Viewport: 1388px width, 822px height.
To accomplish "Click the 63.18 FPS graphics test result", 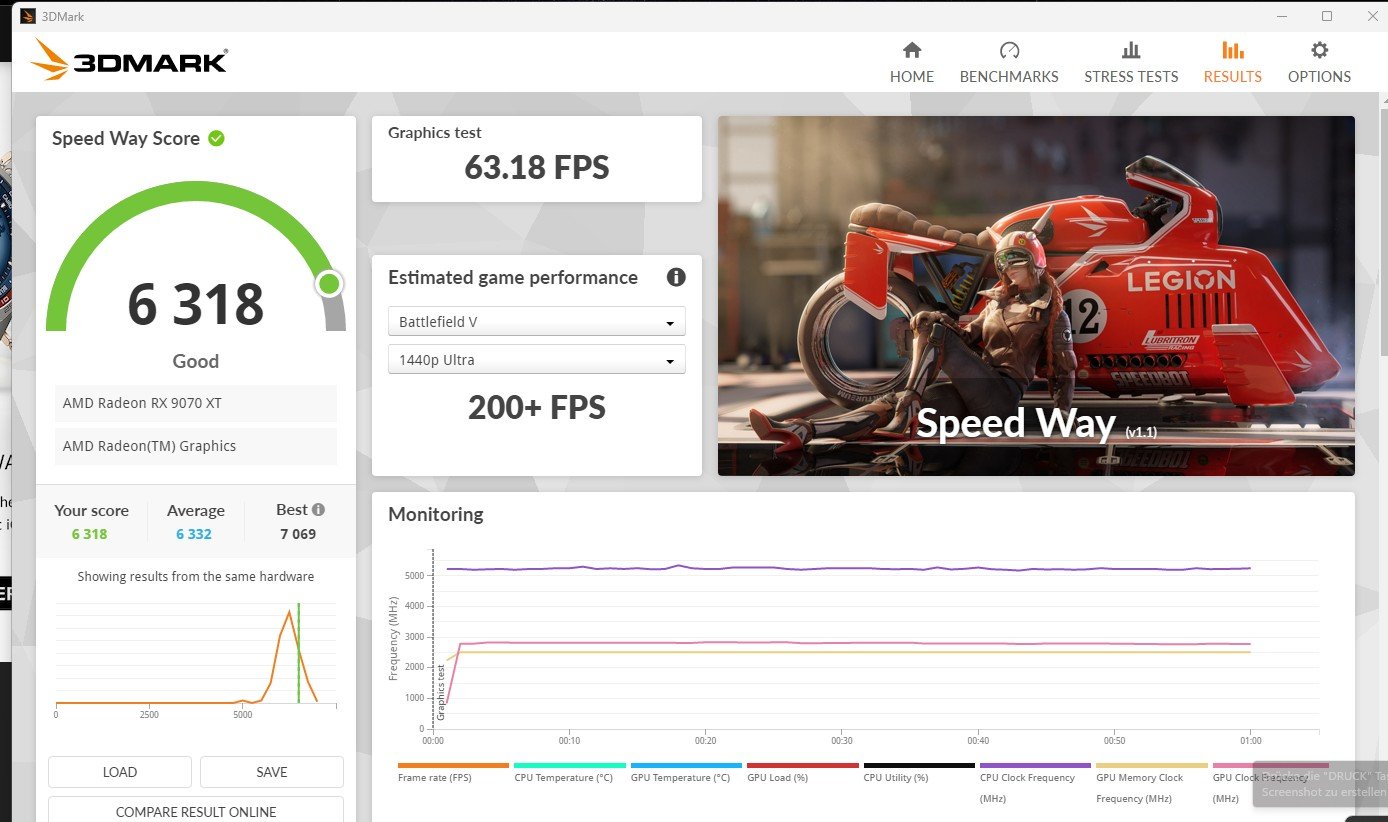I will (x=537, y=167).
